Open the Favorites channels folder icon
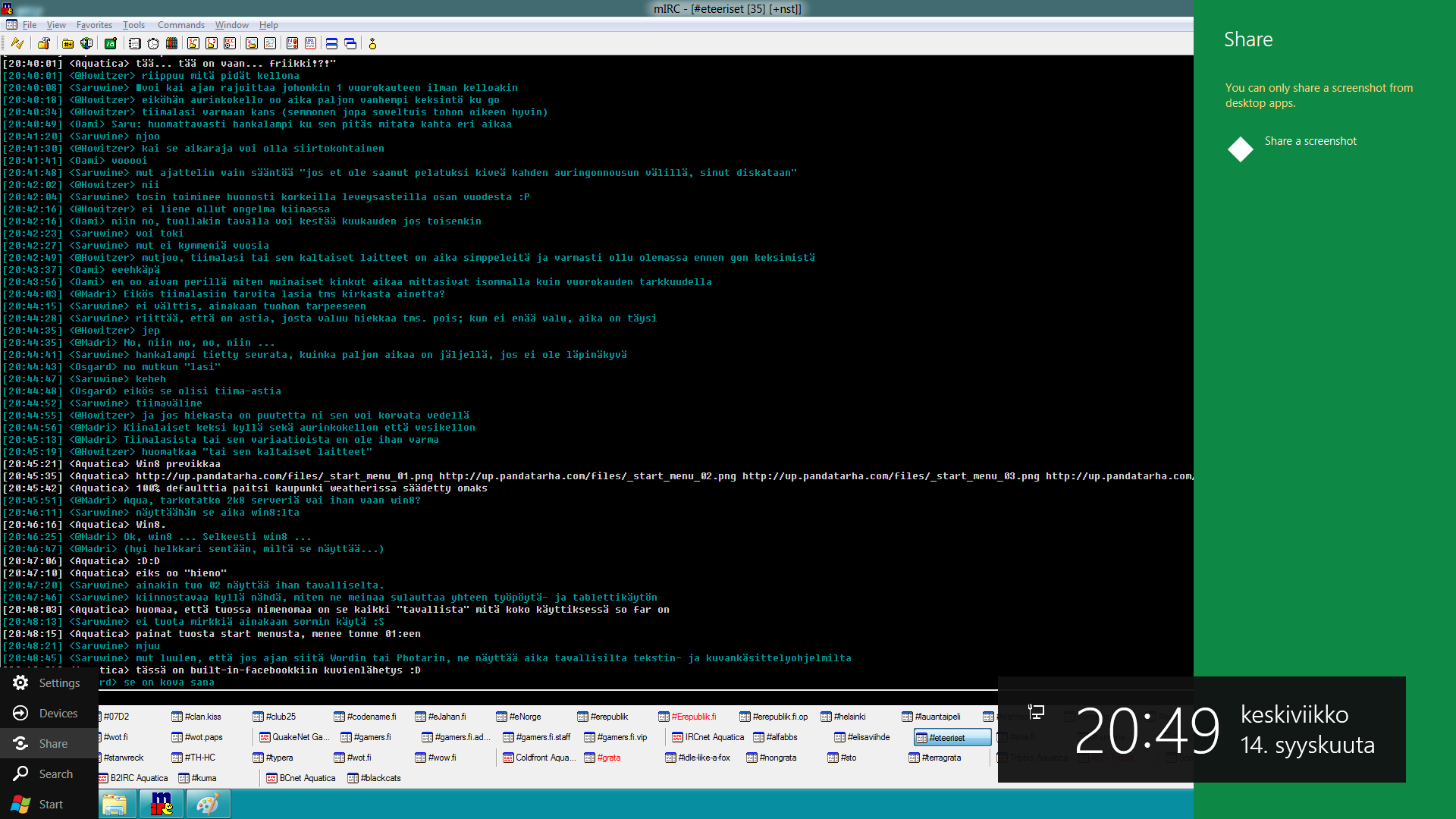Image resolution: width=1456 pixels, height=819 pixels. [68, 43]
